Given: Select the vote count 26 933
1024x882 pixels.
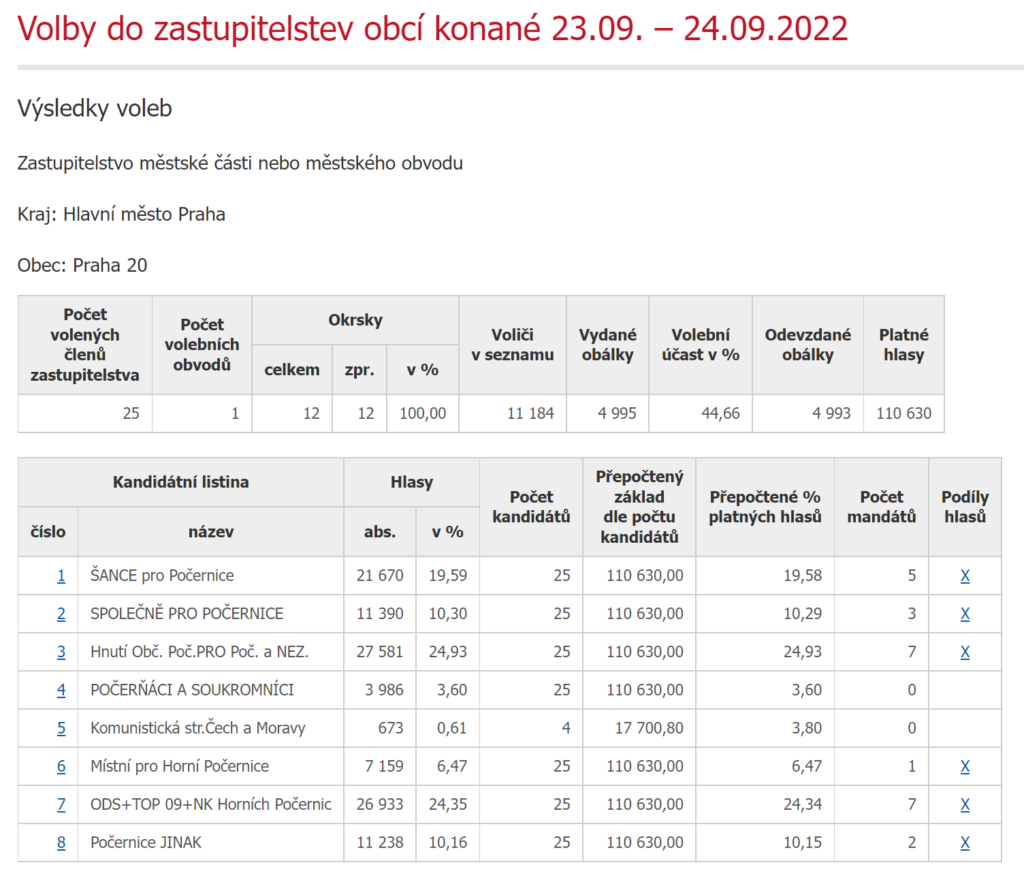Looking at the screenshot, I should coord(380,804).
